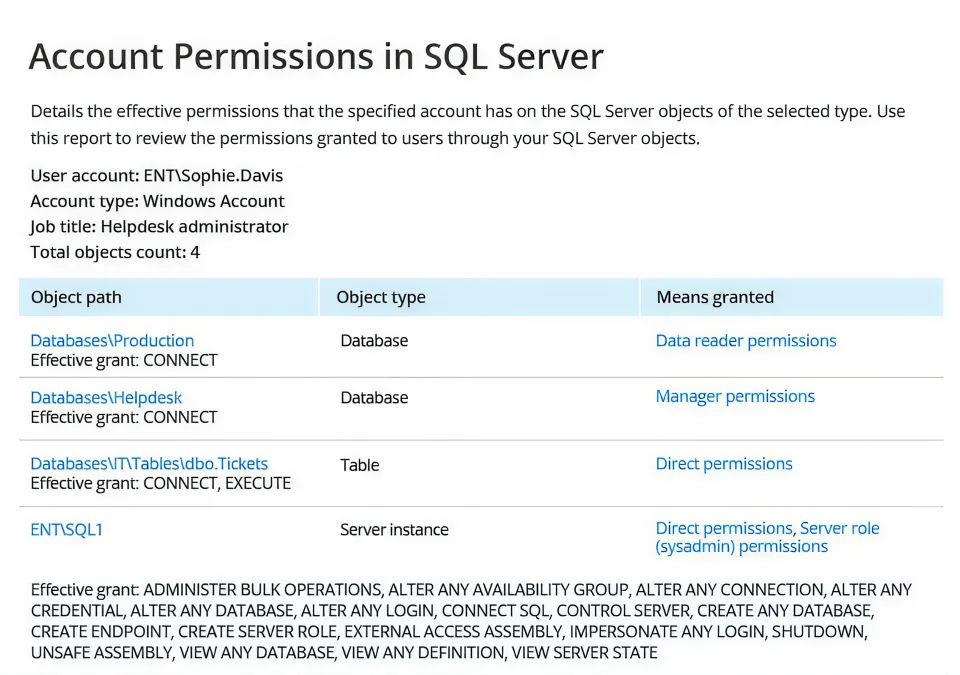Viewport: 960px width, 675px height.
Task: Click the Total objects count line
Action: point(115,252)
